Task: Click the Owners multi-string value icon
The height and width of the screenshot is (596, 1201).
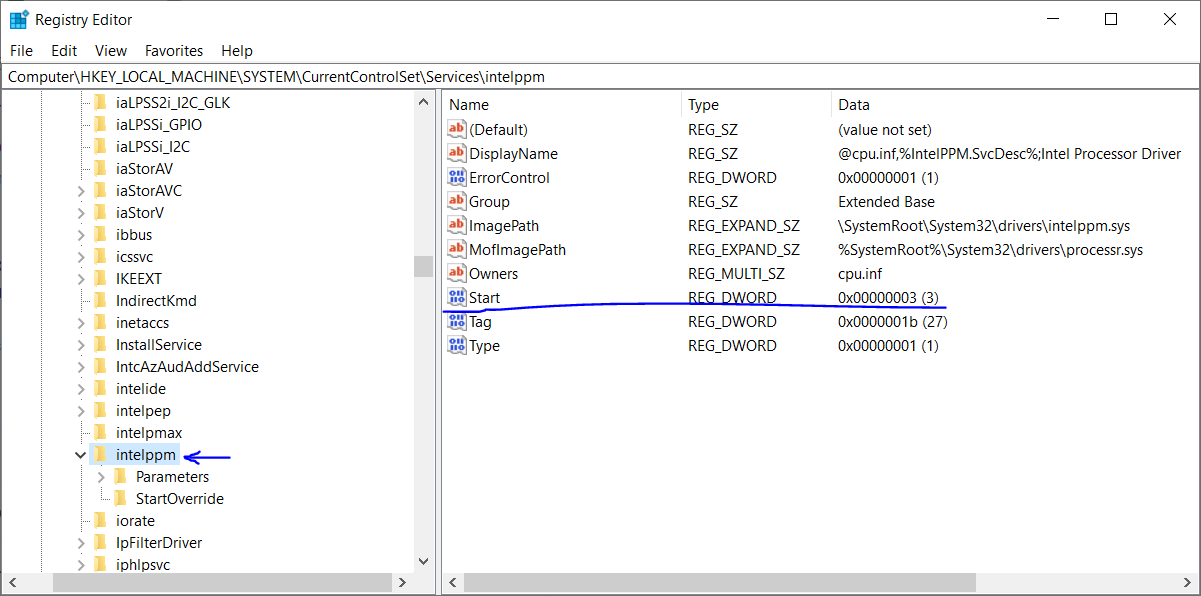Action: (456, 273)
